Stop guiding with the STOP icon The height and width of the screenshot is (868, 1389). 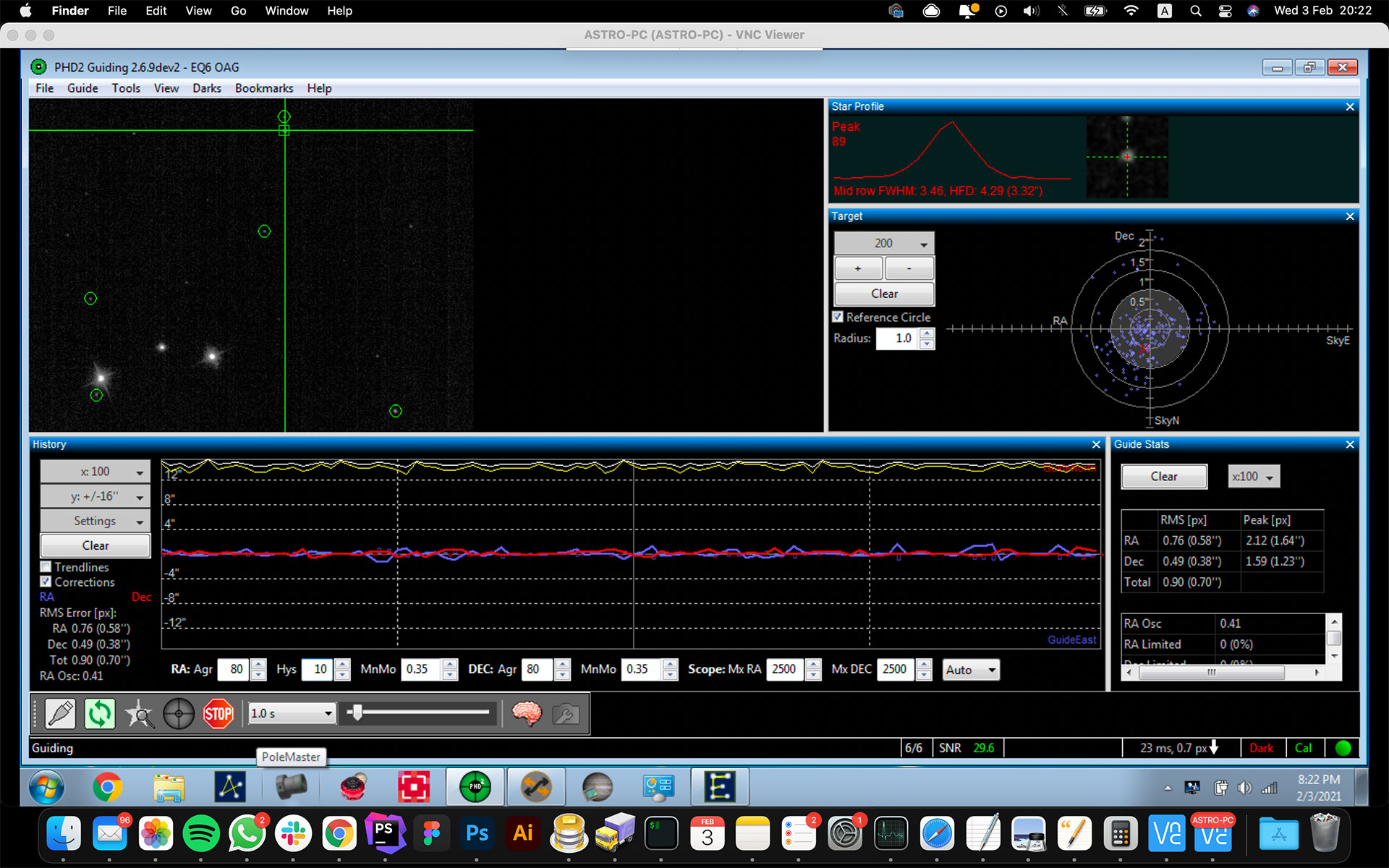218,714
